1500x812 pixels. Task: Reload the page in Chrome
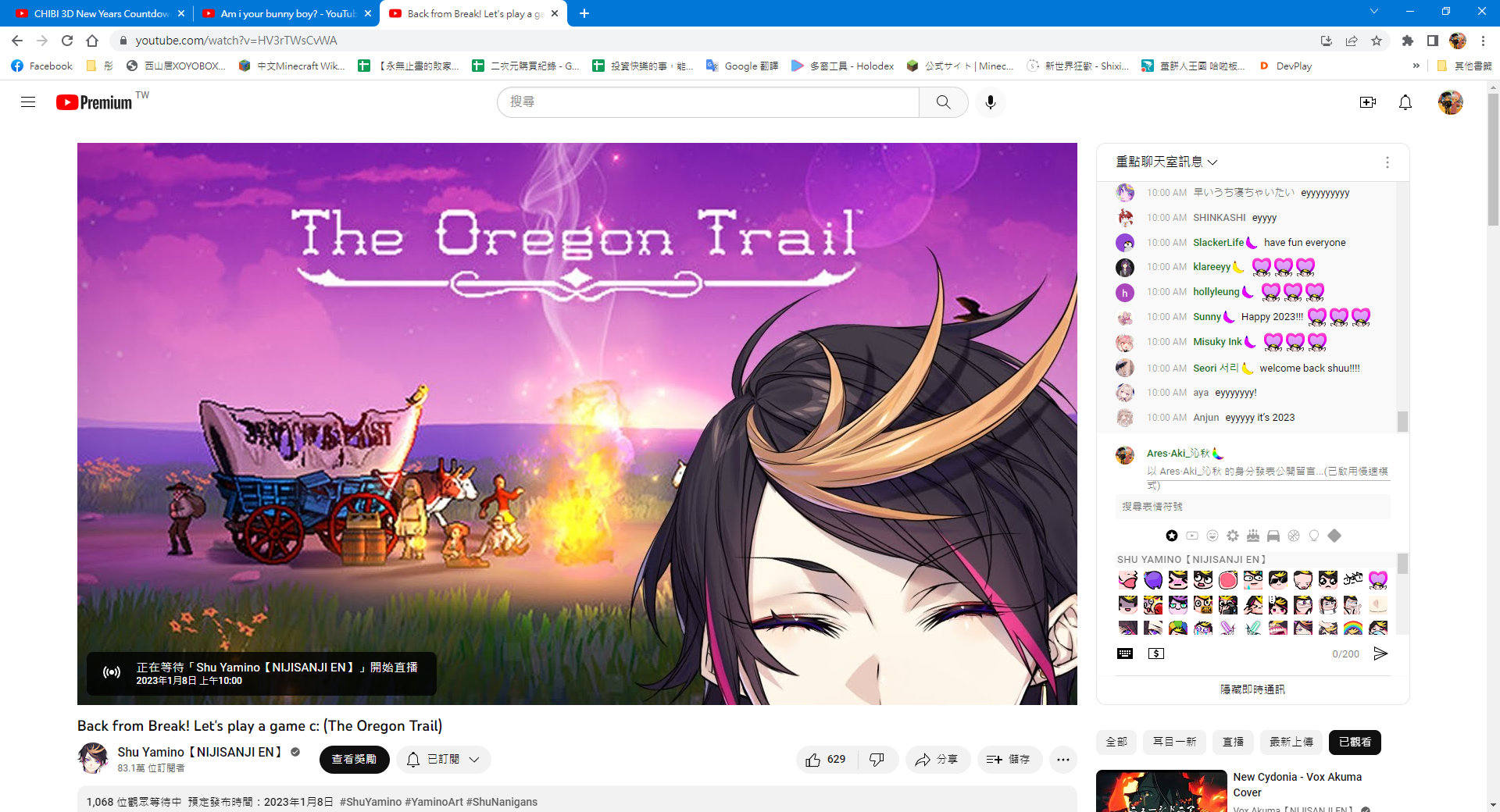[67, 41]
